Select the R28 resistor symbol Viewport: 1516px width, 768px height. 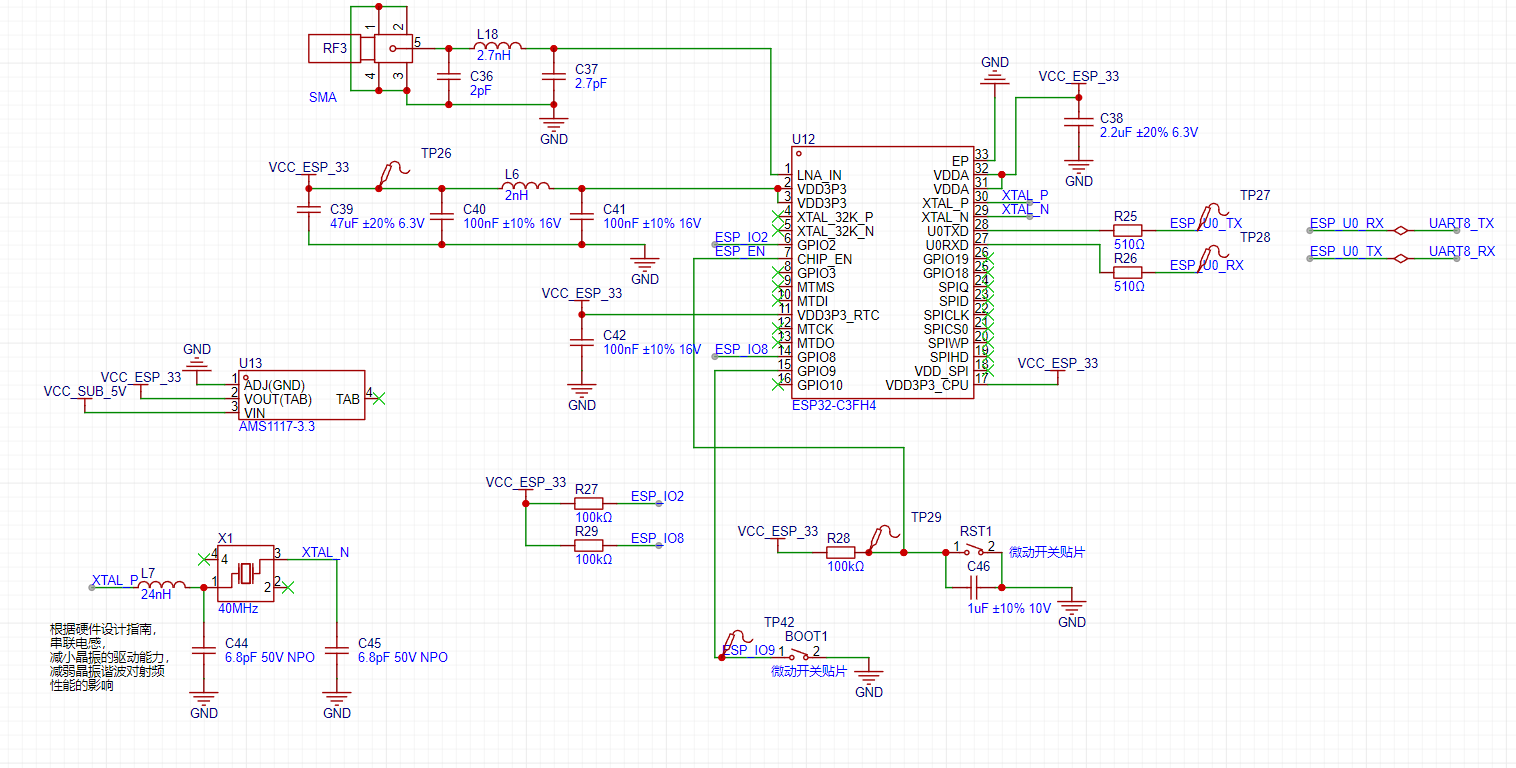840,552
